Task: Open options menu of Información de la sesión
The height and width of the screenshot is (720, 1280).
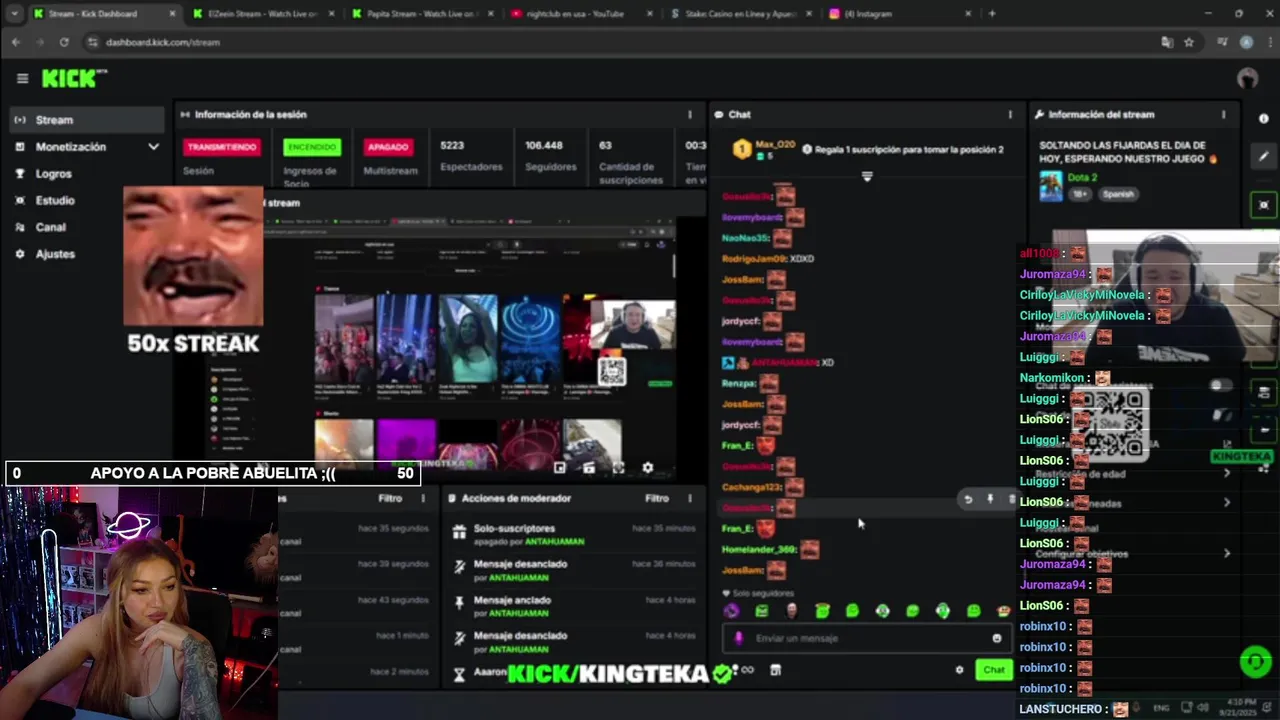Action: coord(689,114)
